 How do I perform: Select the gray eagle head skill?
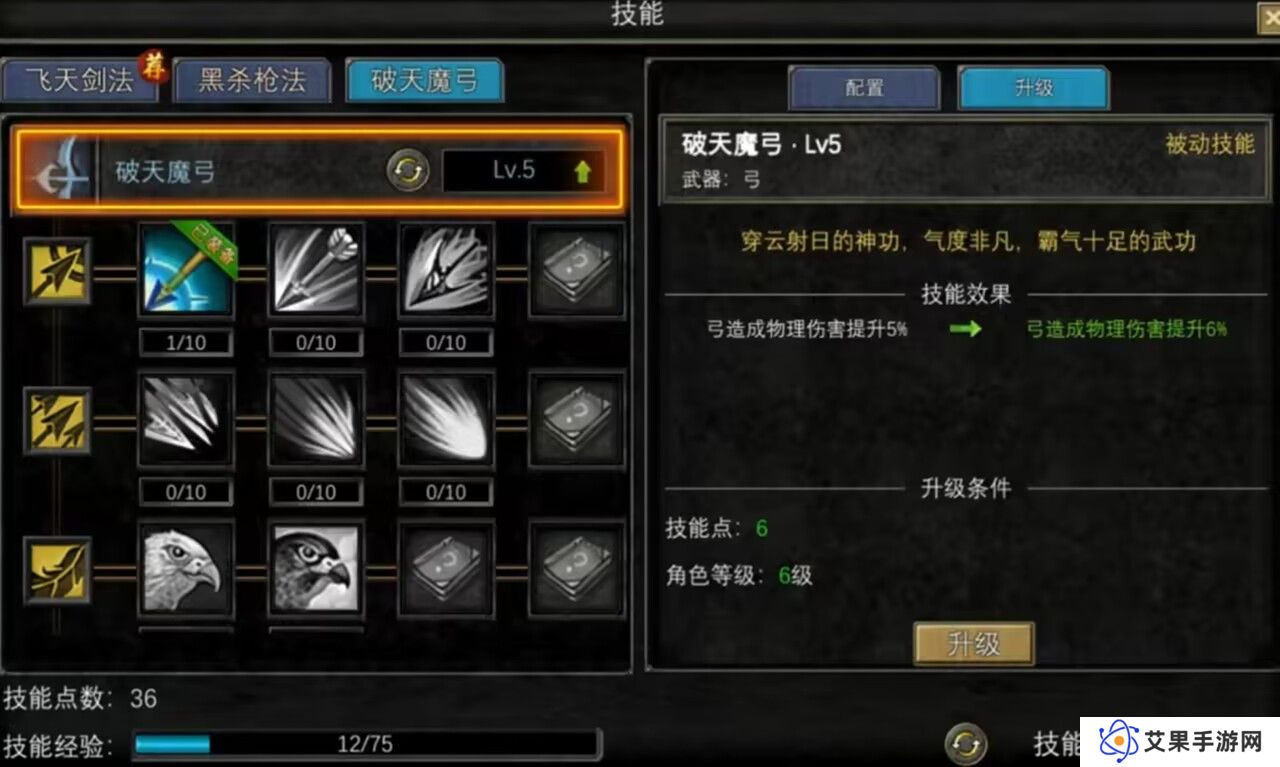tap(186, 570)
